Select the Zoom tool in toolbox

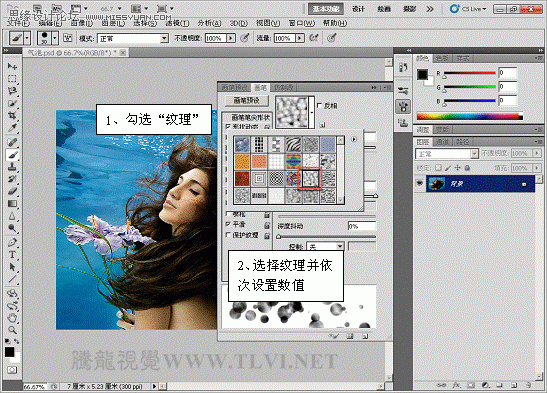point(12,330)
